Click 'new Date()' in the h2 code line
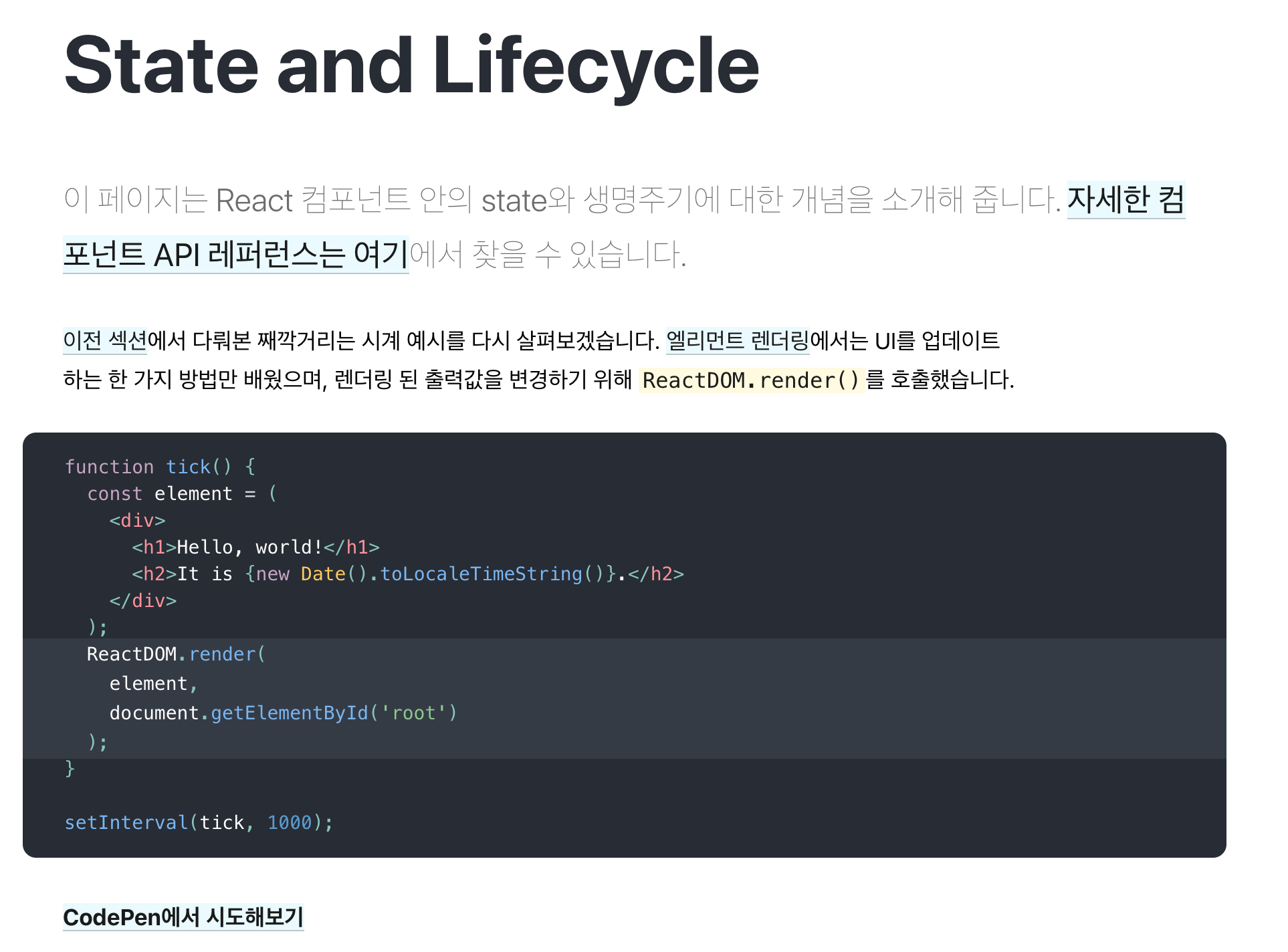Viewport: 1288px width, 952px height. (x=311, y=574)
